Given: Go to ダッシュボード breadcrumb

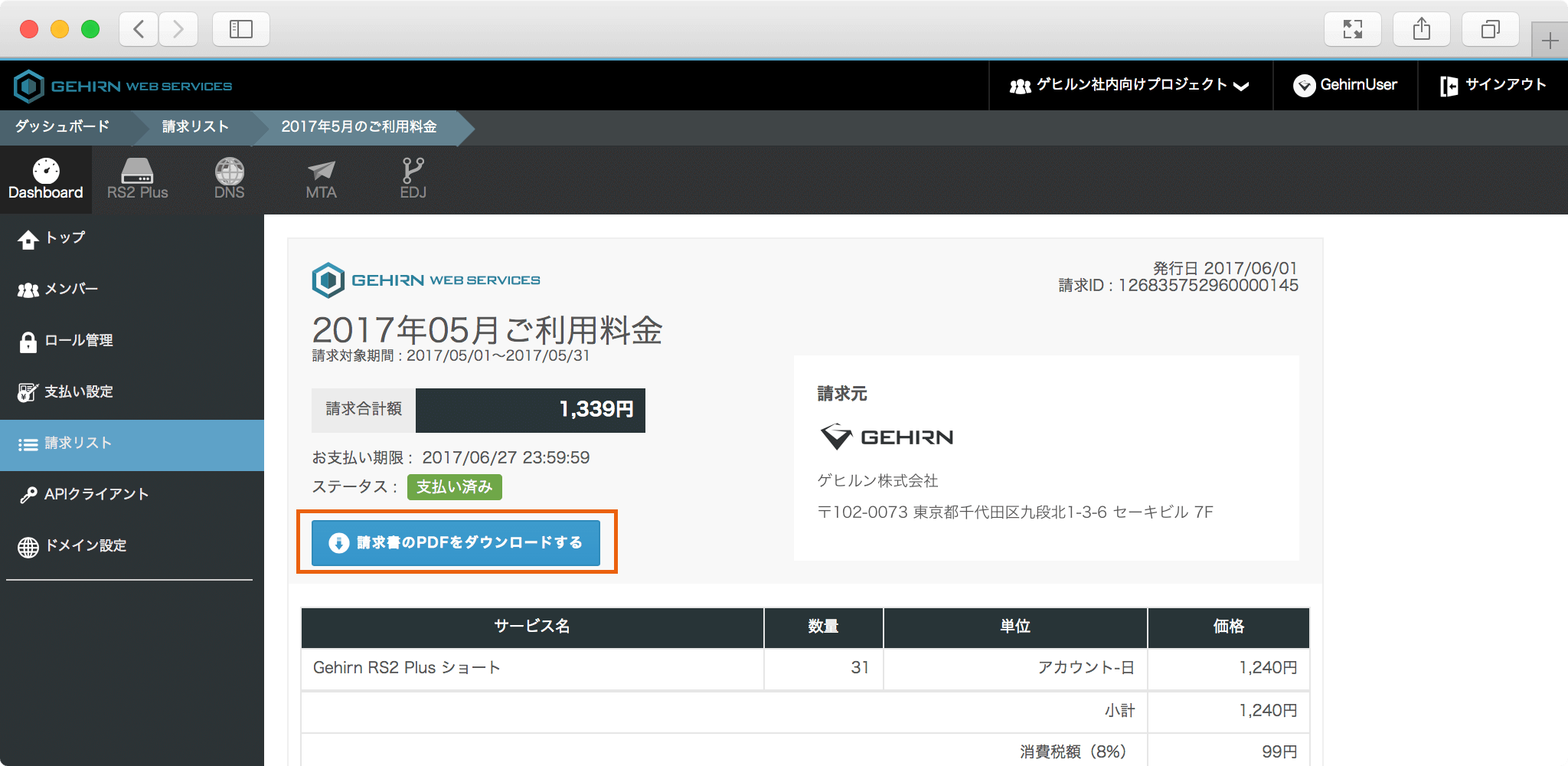Looking at the screenshot, I should pos(63,127).
